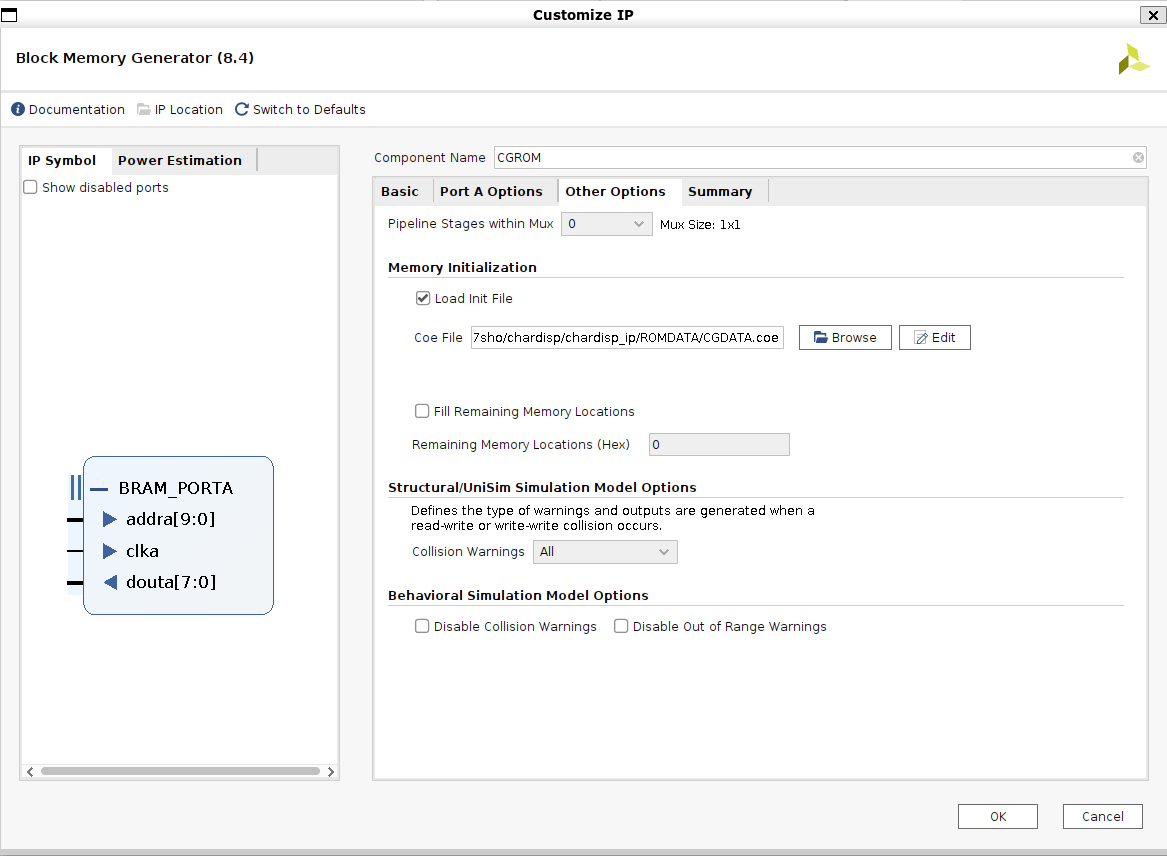Click the Browse button for the Coe File

tap(845, 337)
